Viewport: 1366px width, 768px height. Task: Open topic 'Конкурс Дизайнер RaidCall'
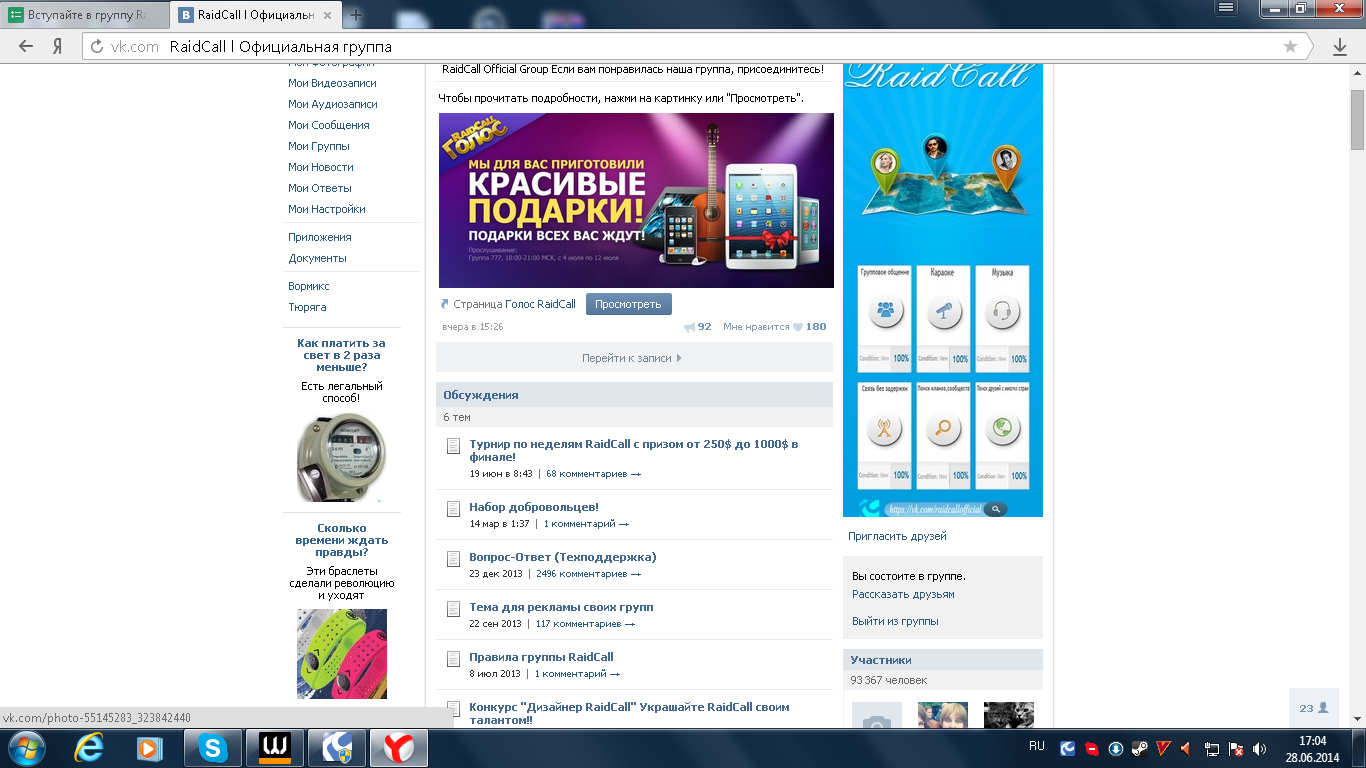(x=629, y=713)
